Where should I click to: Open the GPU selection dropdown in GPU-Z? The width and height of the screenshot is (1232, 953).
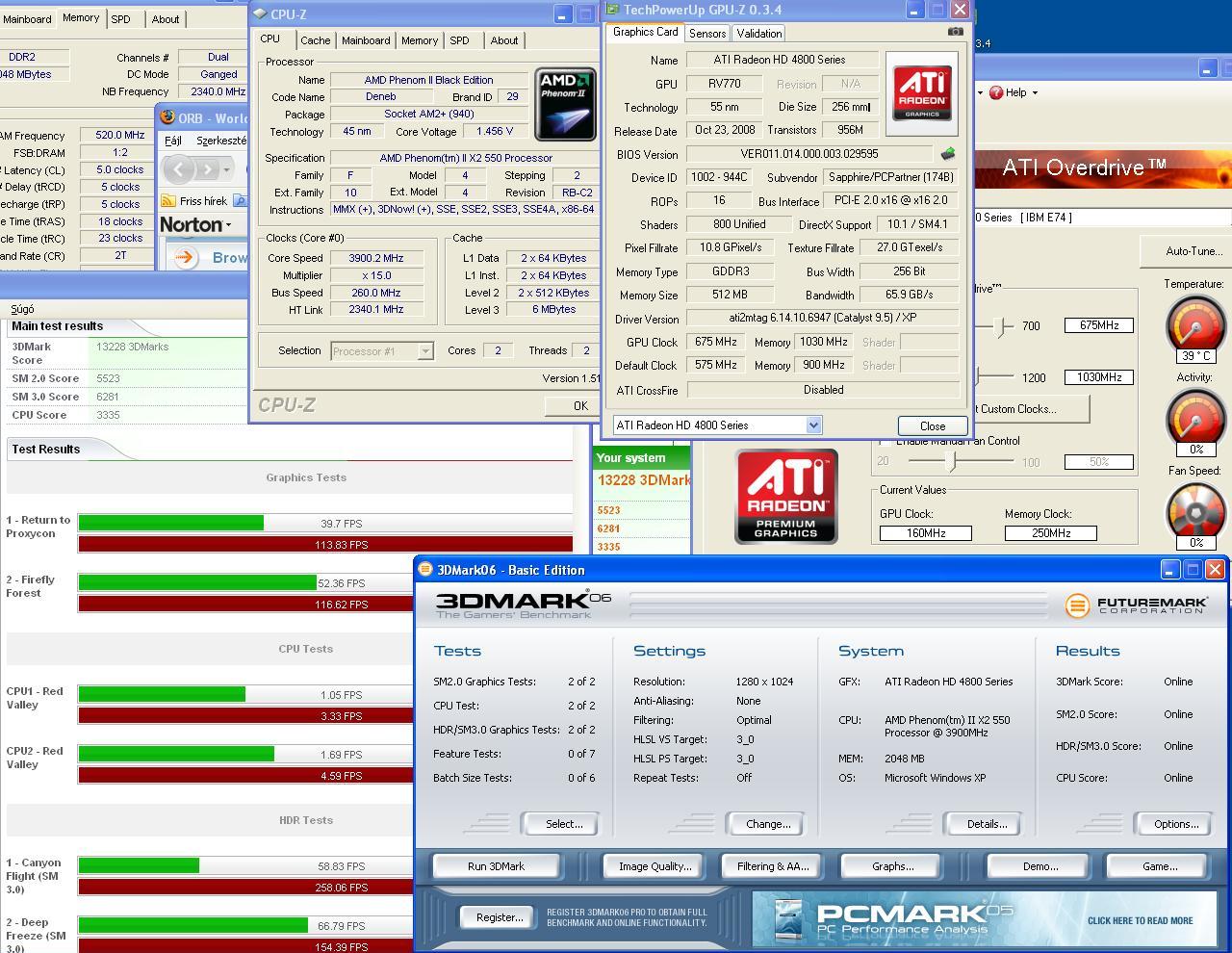(x=813, y=425)
